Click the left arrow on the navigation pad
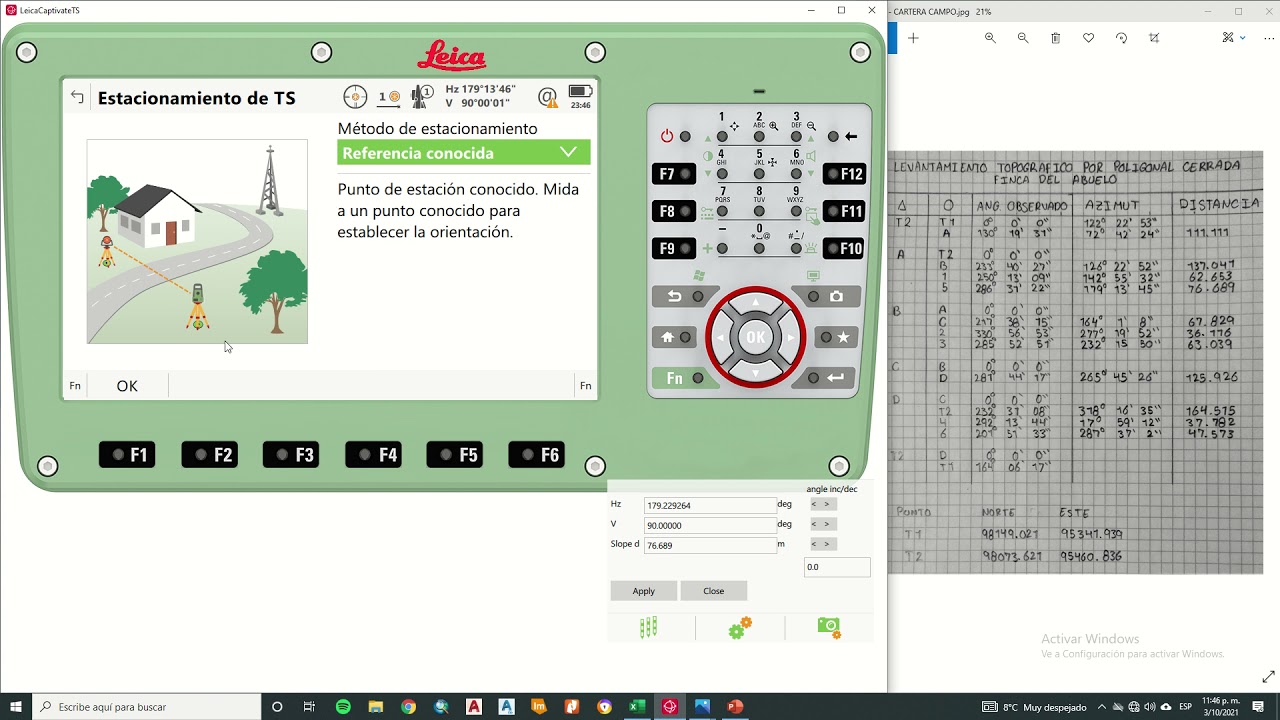 720,338
